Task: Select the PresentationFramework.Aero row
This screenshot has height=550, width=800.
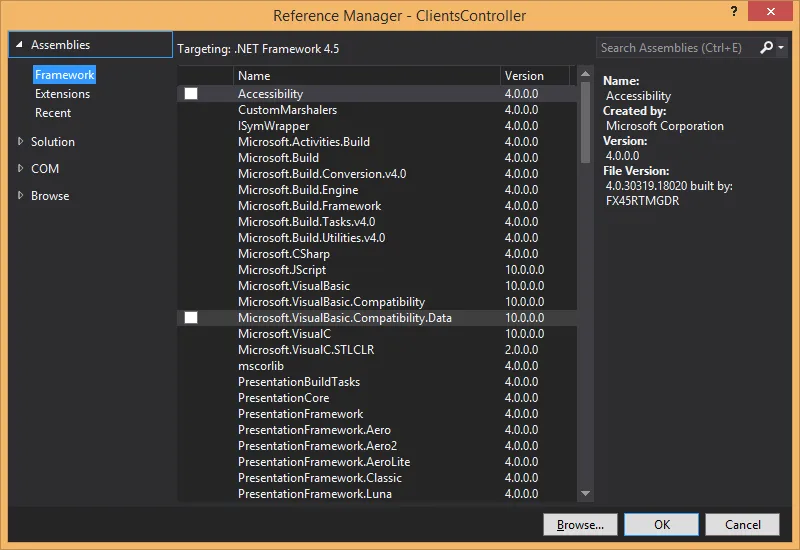Action: click(x=377, y=430)
